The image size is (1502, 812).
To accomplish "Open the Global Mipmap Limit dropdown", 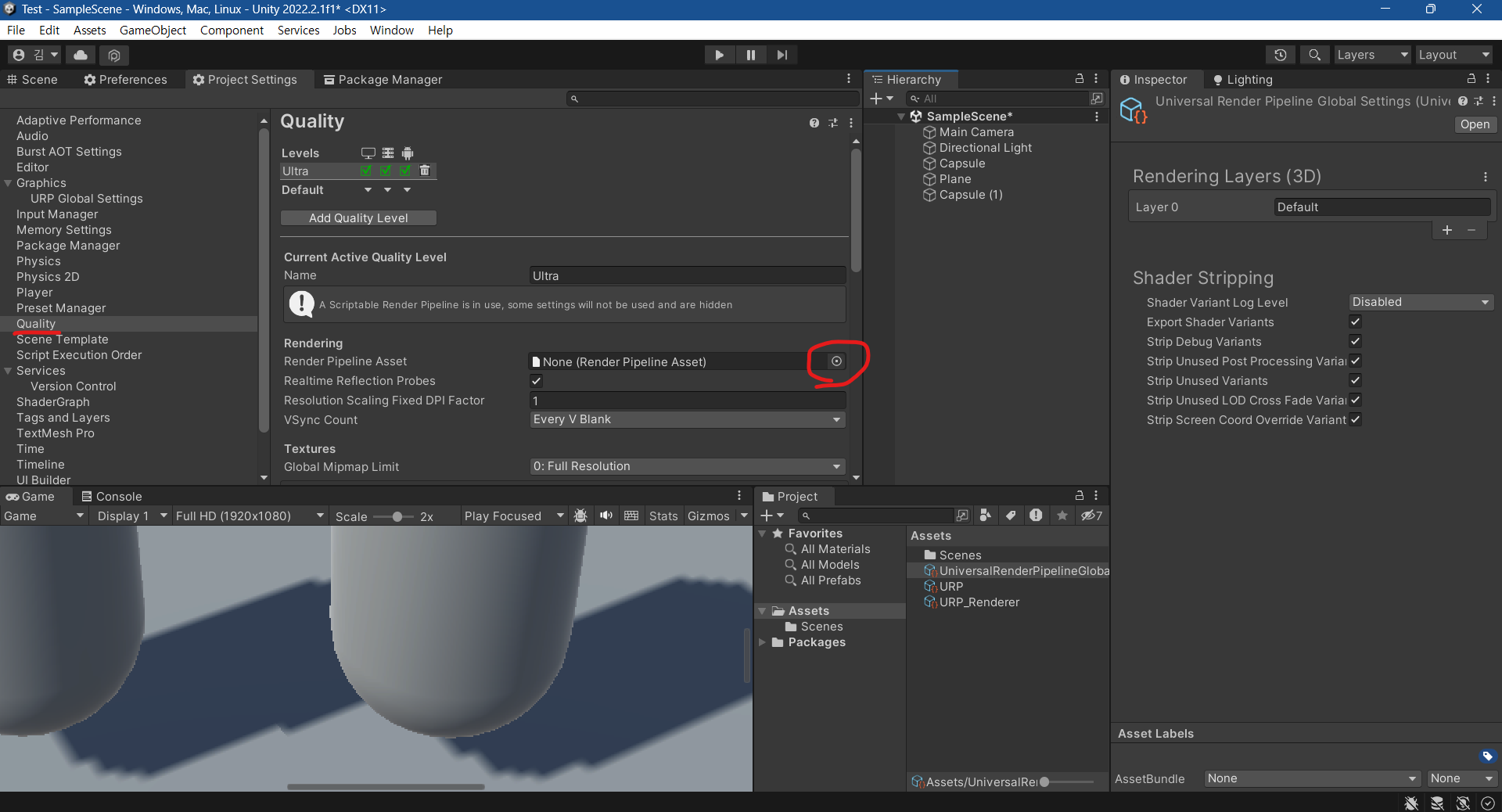I will (688, 466).
